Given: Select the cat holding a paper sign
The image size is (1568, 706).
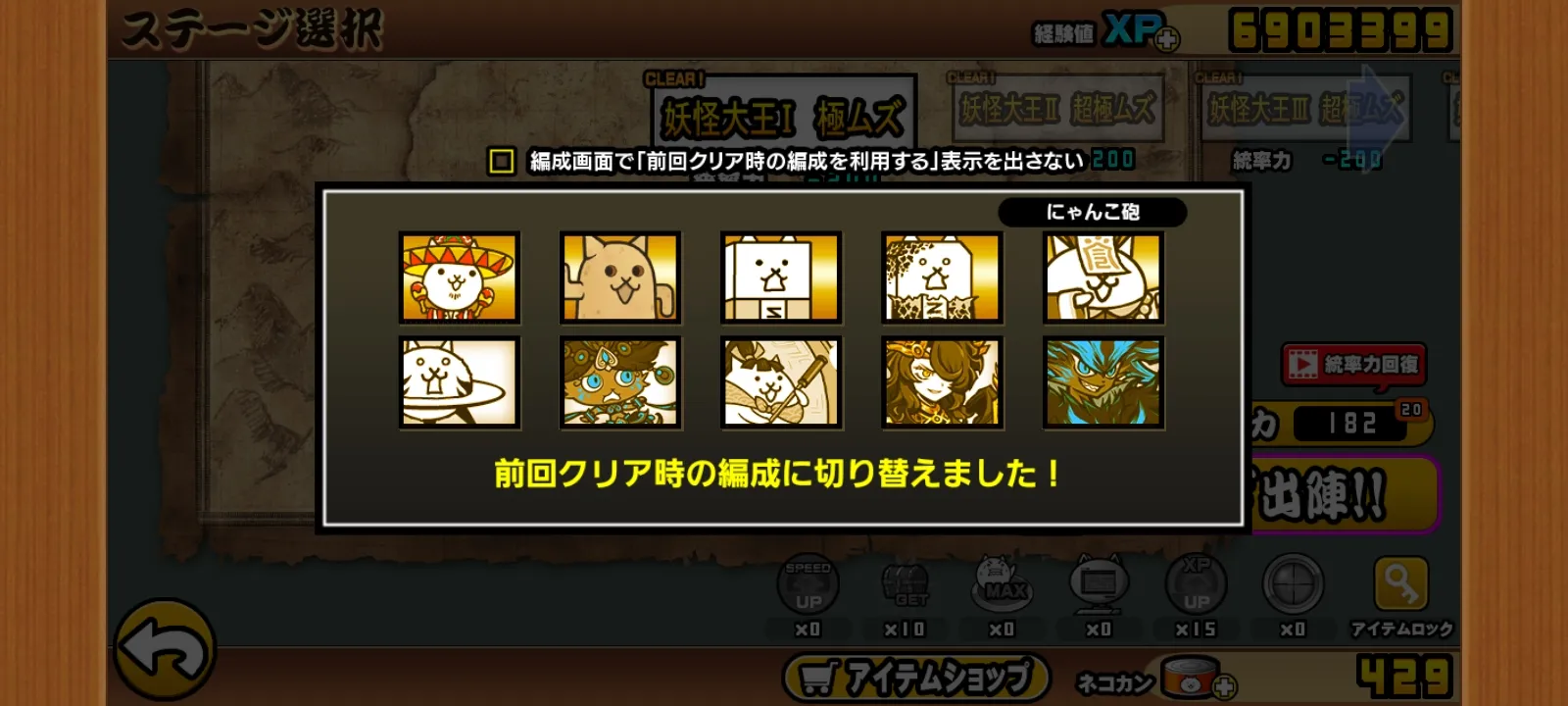Looking at the screenshot, I should tap(1102, 277).
